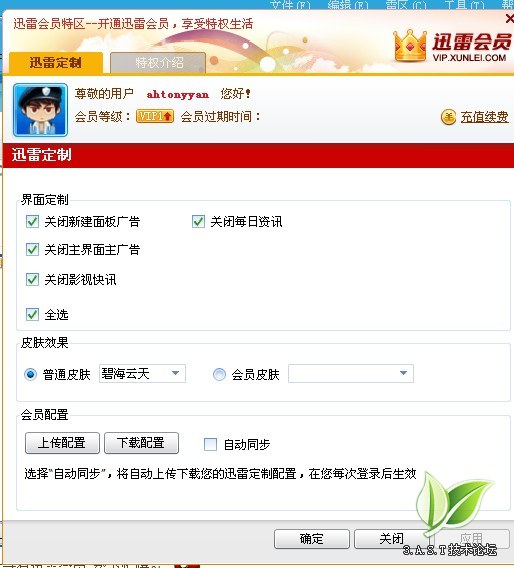Close the member dialog with red X
Image resolution: width=514 pixels, height=568 pixels.
coord(510,18)
